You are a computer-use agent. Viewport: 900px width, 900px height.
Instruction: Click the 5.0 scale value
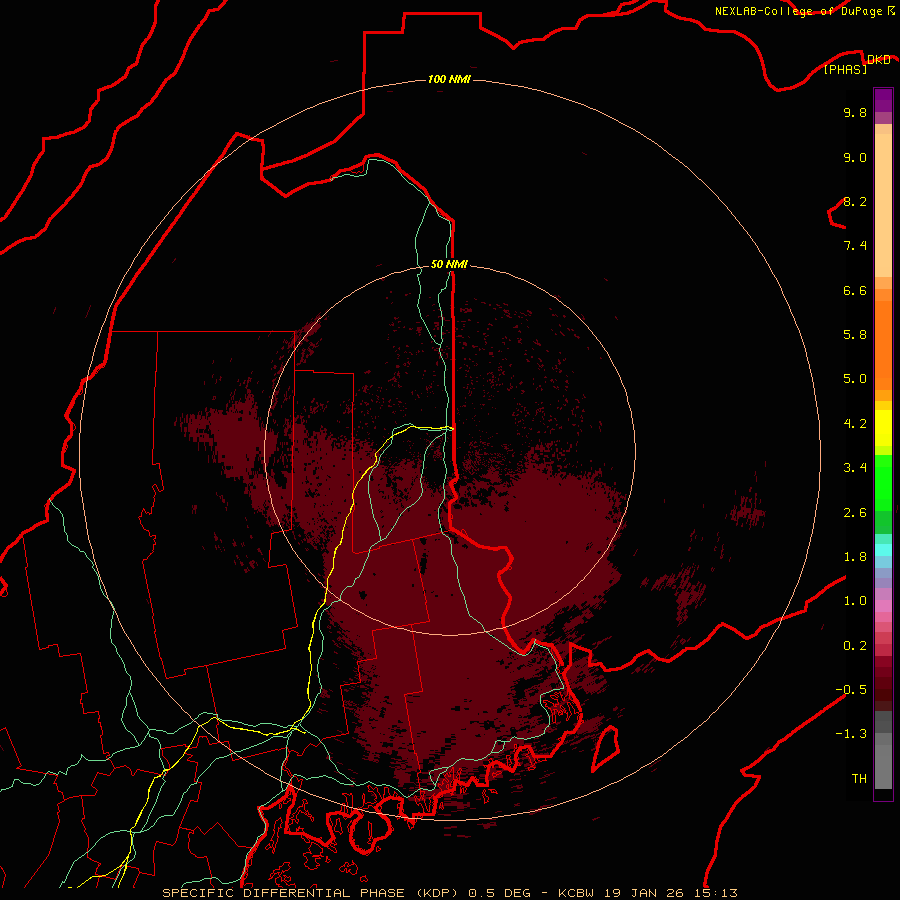[855, 379]
